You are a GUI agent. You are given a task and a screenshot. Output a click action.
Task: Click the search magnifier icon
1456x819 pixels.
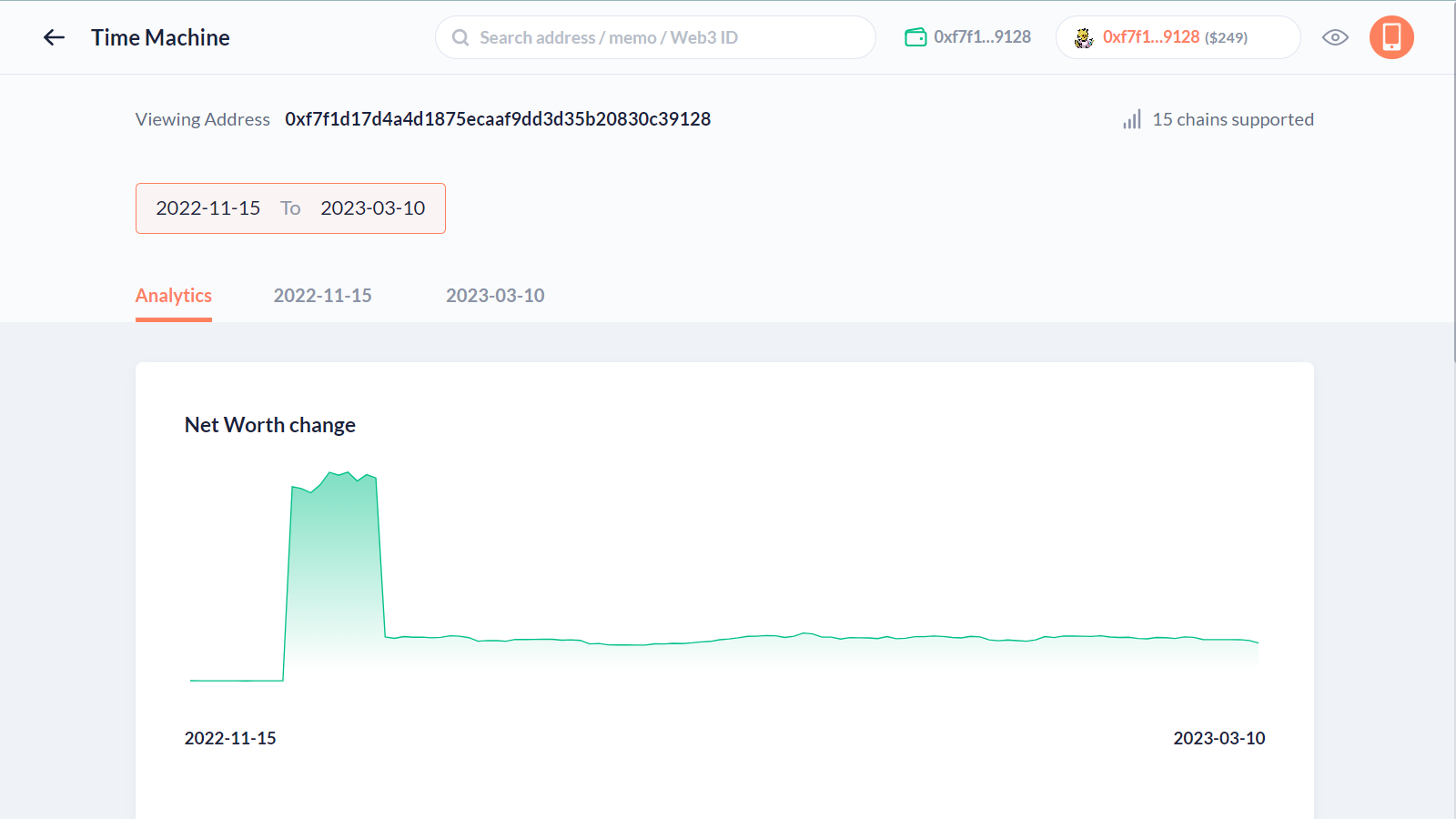[460, 37]
